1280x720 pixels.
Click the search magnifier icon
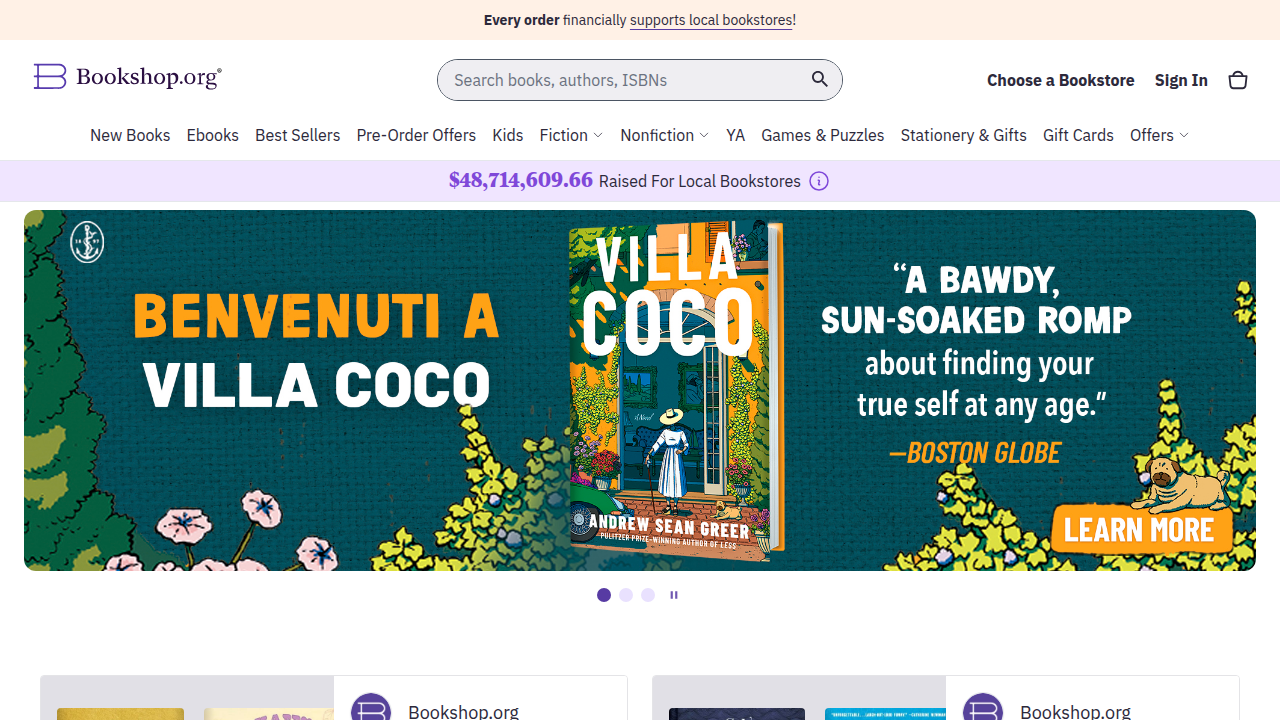tap(820, 80)
